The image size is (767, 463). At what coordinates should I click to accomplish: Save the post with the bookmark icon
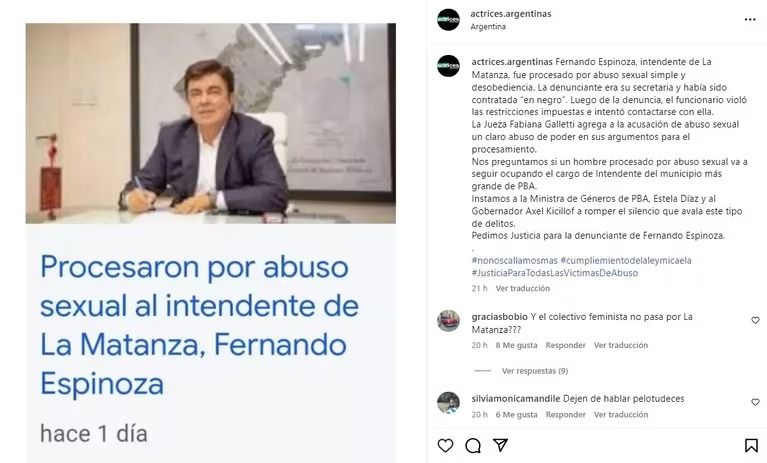click(751, 445)
